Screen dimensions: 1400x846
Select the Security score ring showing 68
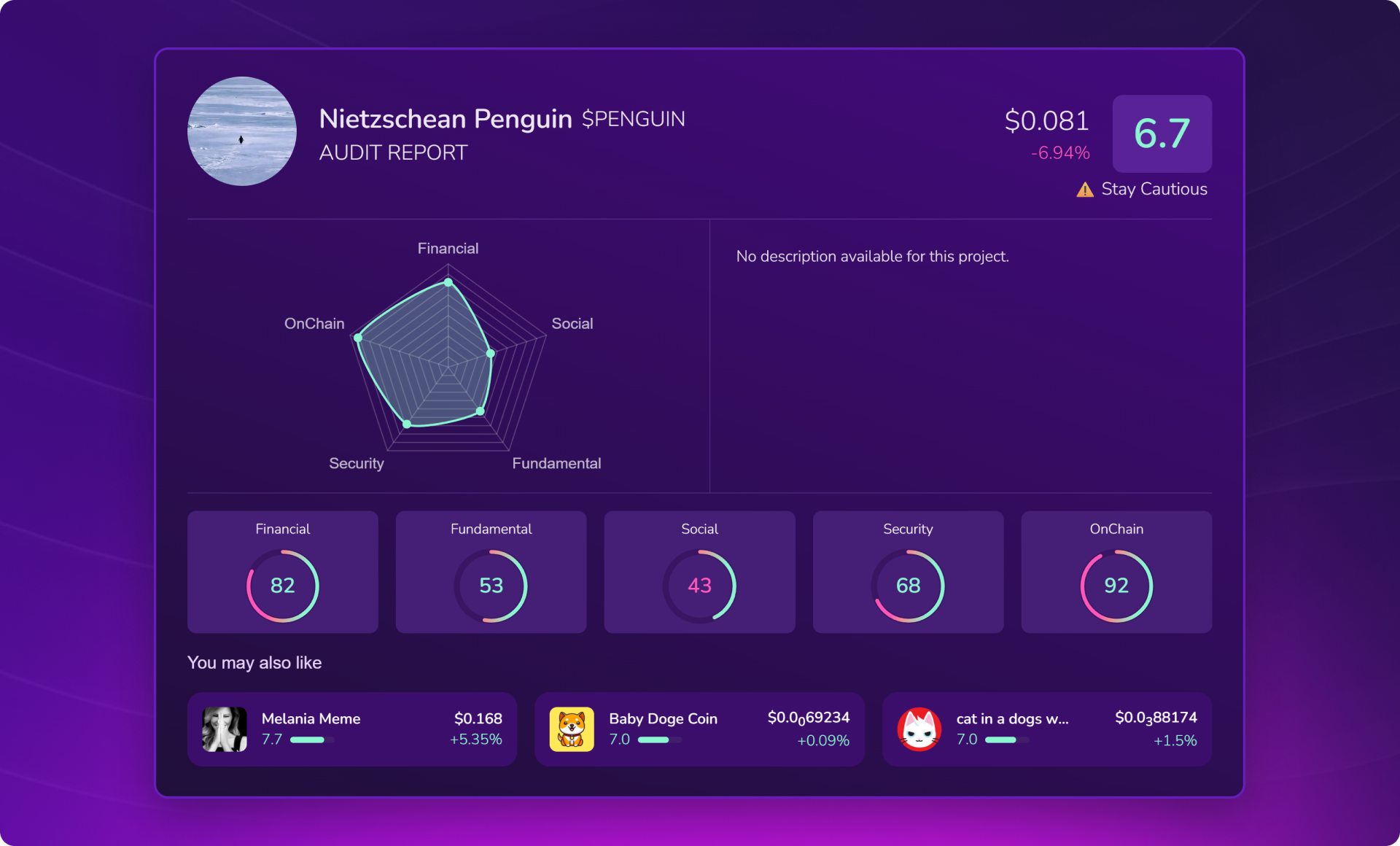908,586
